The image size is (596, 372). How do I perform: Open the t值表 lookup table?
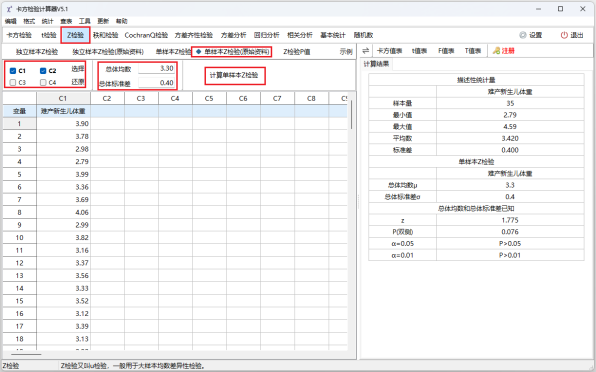point(419,51)
